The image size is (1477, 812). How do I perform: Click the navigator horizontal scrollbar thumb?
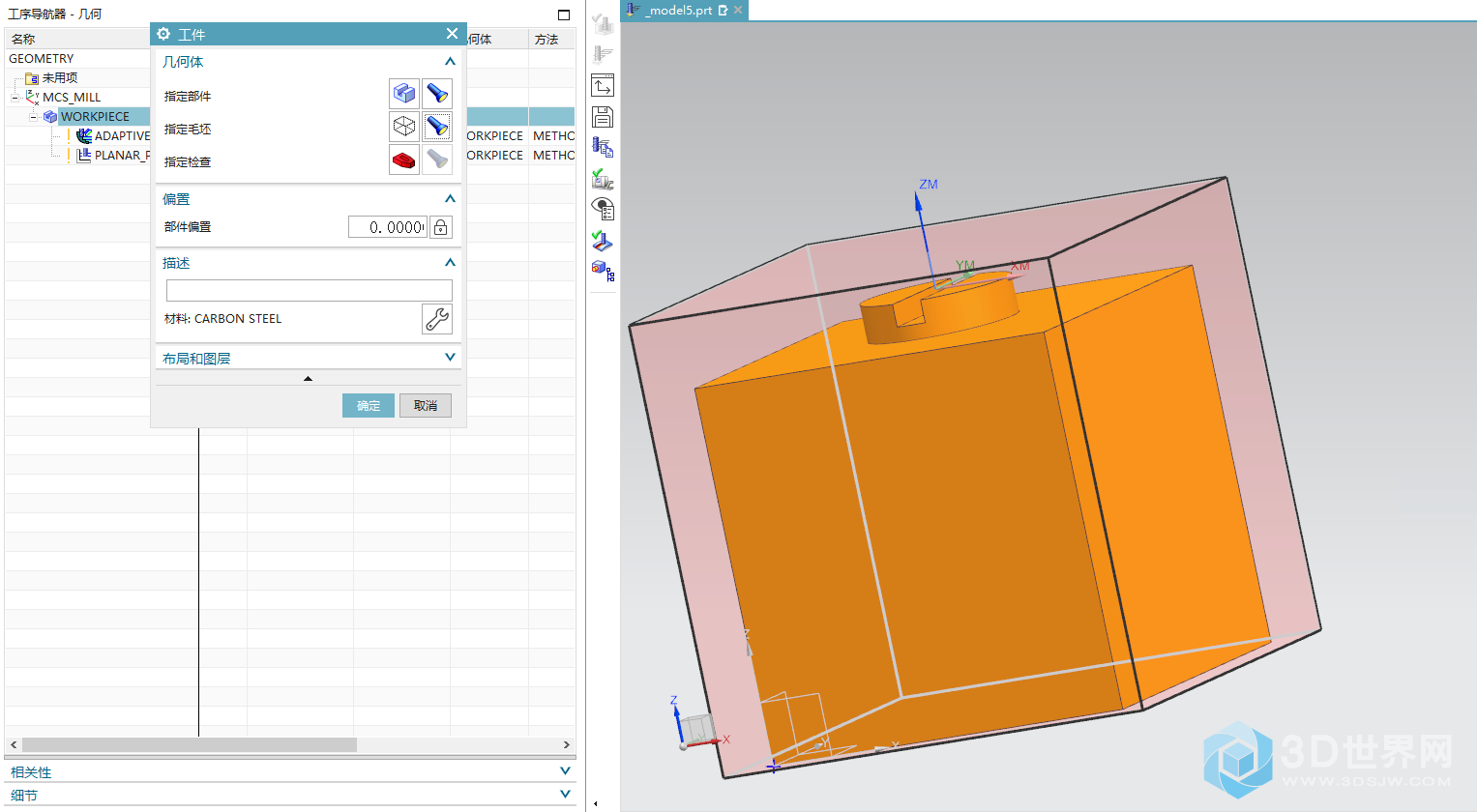tap(190, 744)
